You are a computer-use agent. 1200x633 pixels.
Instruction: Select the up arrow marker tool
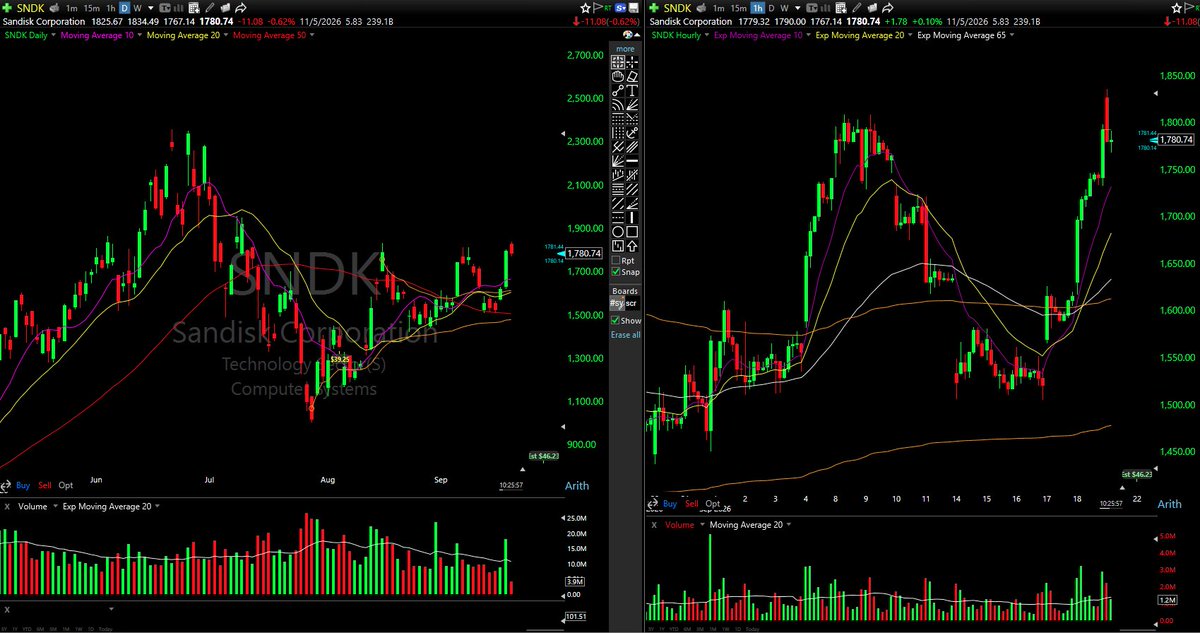(x=632, y=246)
